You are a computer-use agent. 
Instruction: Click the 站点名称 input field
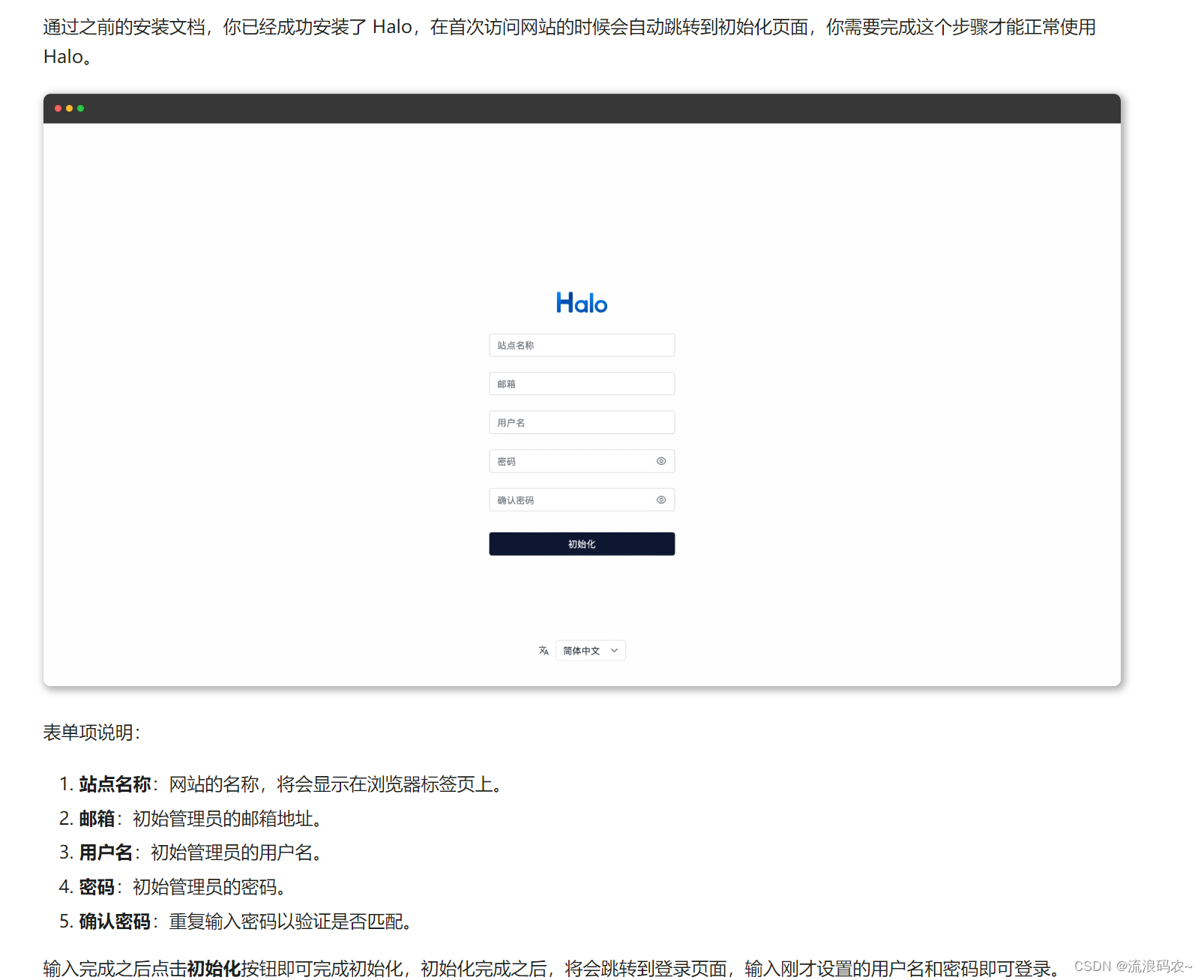tap(582, 345)
